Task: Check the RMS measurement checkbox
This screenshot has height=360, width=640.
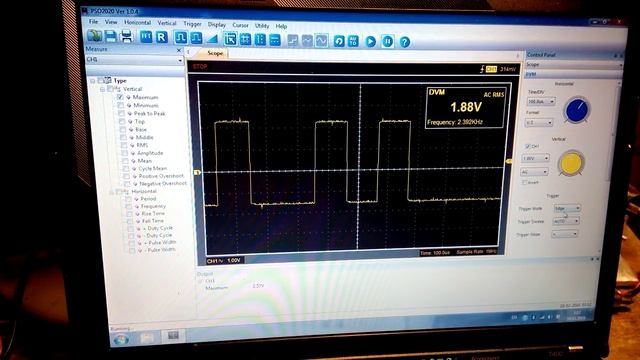Action: [124, 145]
